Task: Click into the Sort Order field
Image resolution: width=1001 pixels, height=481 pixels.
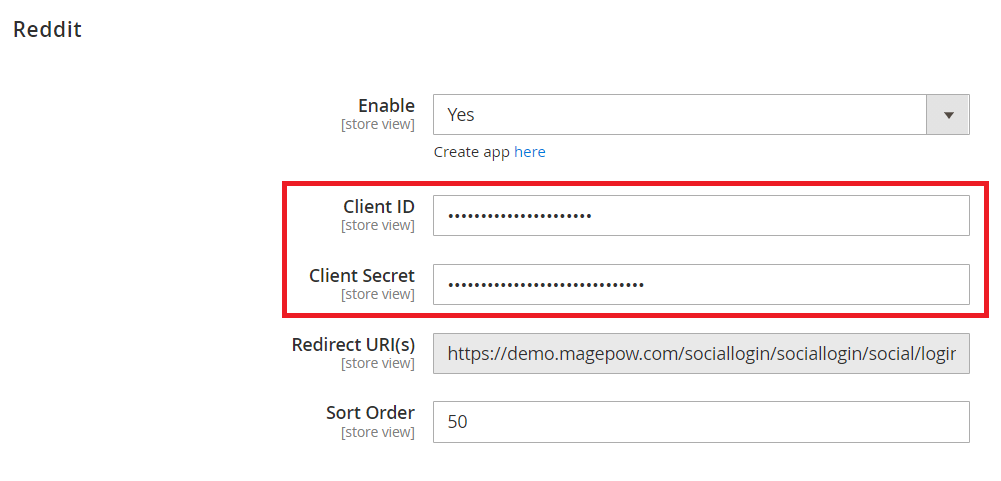Action: 700,422
